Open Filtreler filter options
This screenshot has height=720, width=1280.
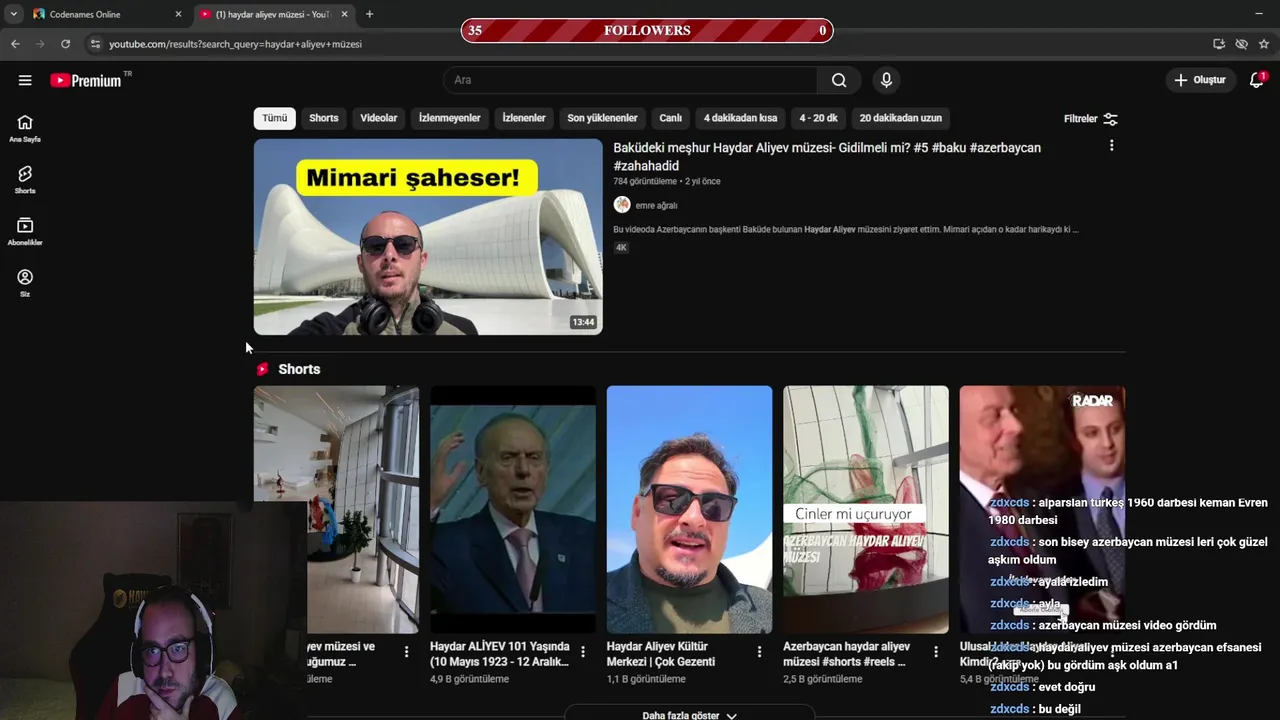tap(1091, 118)
